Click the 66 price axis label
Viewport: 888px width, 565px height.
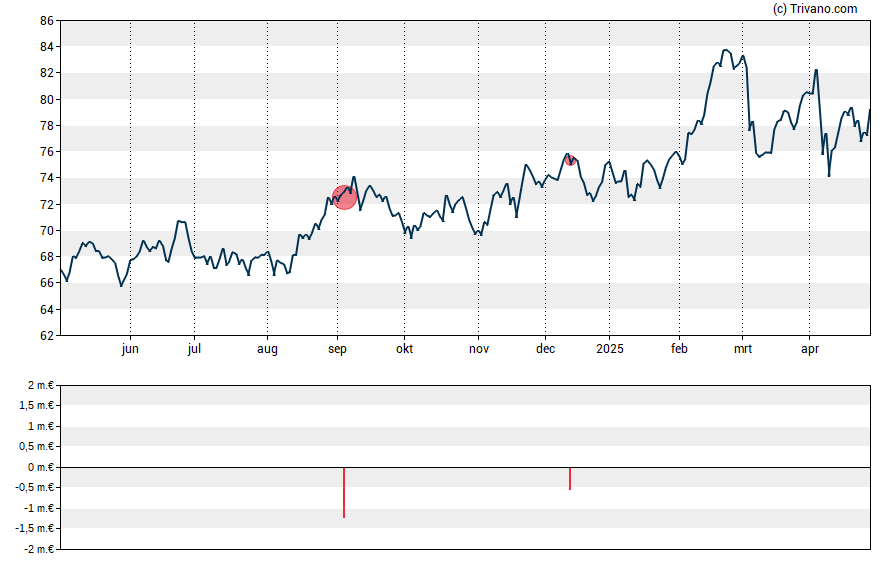tap(47, 283)
